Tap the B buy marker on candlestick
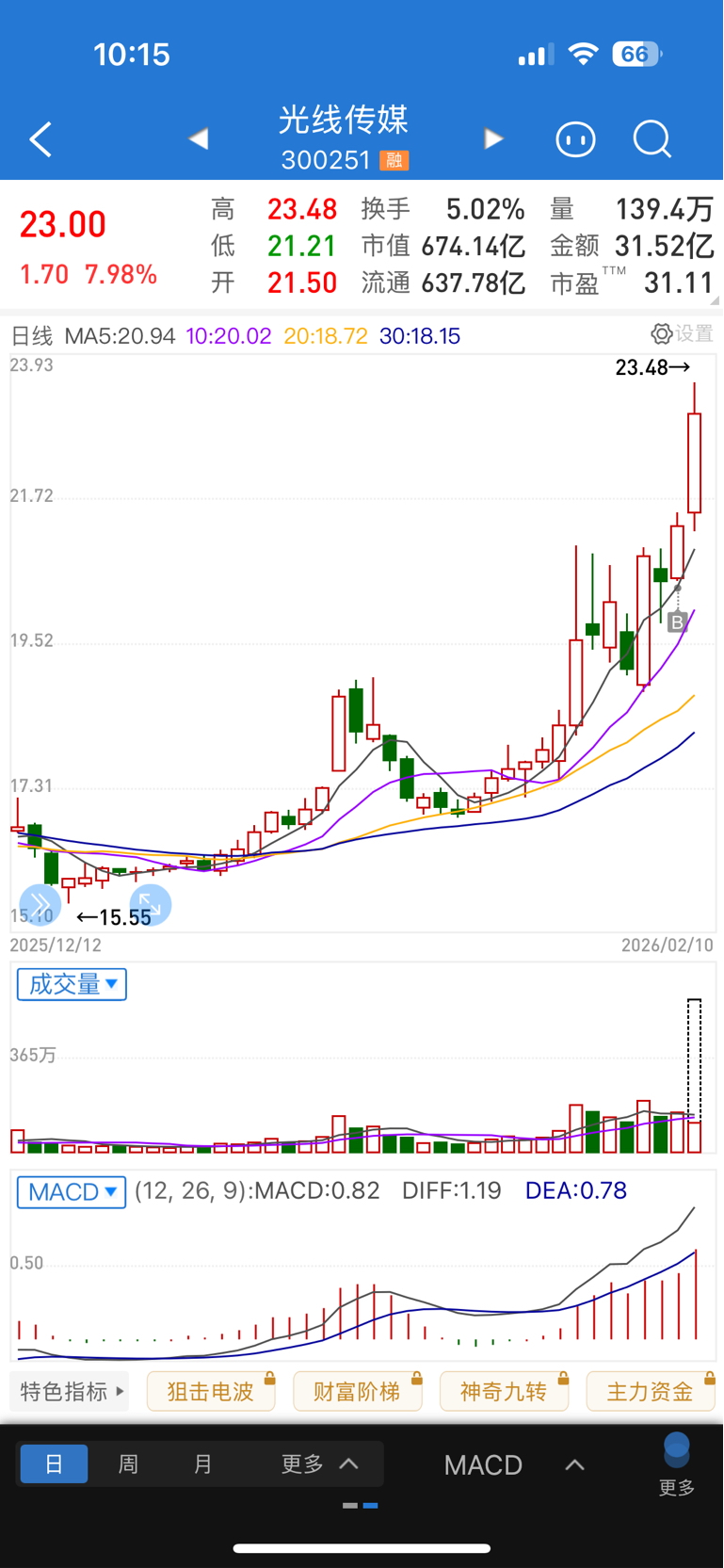This screenshot has width=724, height=1568. (x=677, y=622)
